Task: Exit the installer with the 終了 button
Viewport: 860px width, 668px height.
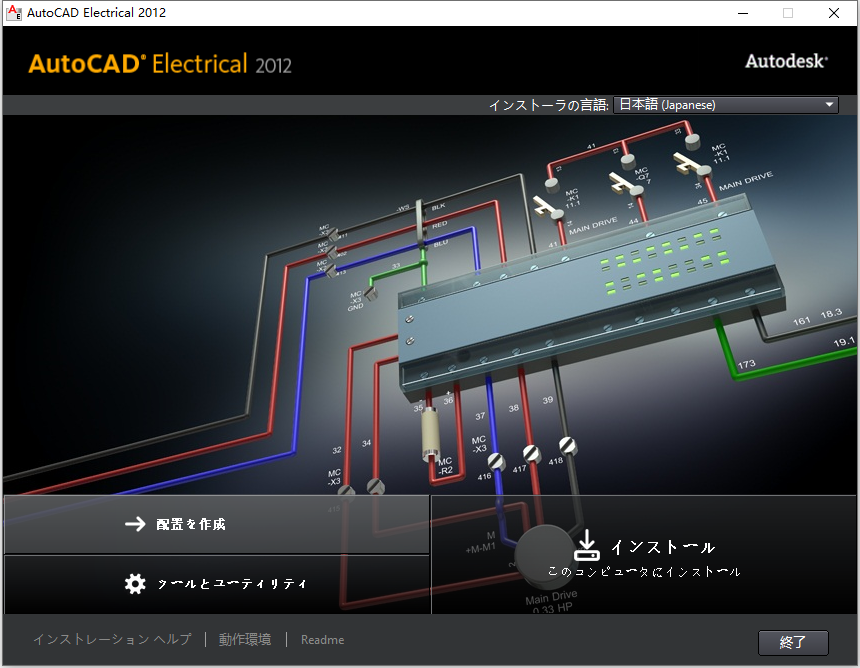Action: click(x=793, y=642)
